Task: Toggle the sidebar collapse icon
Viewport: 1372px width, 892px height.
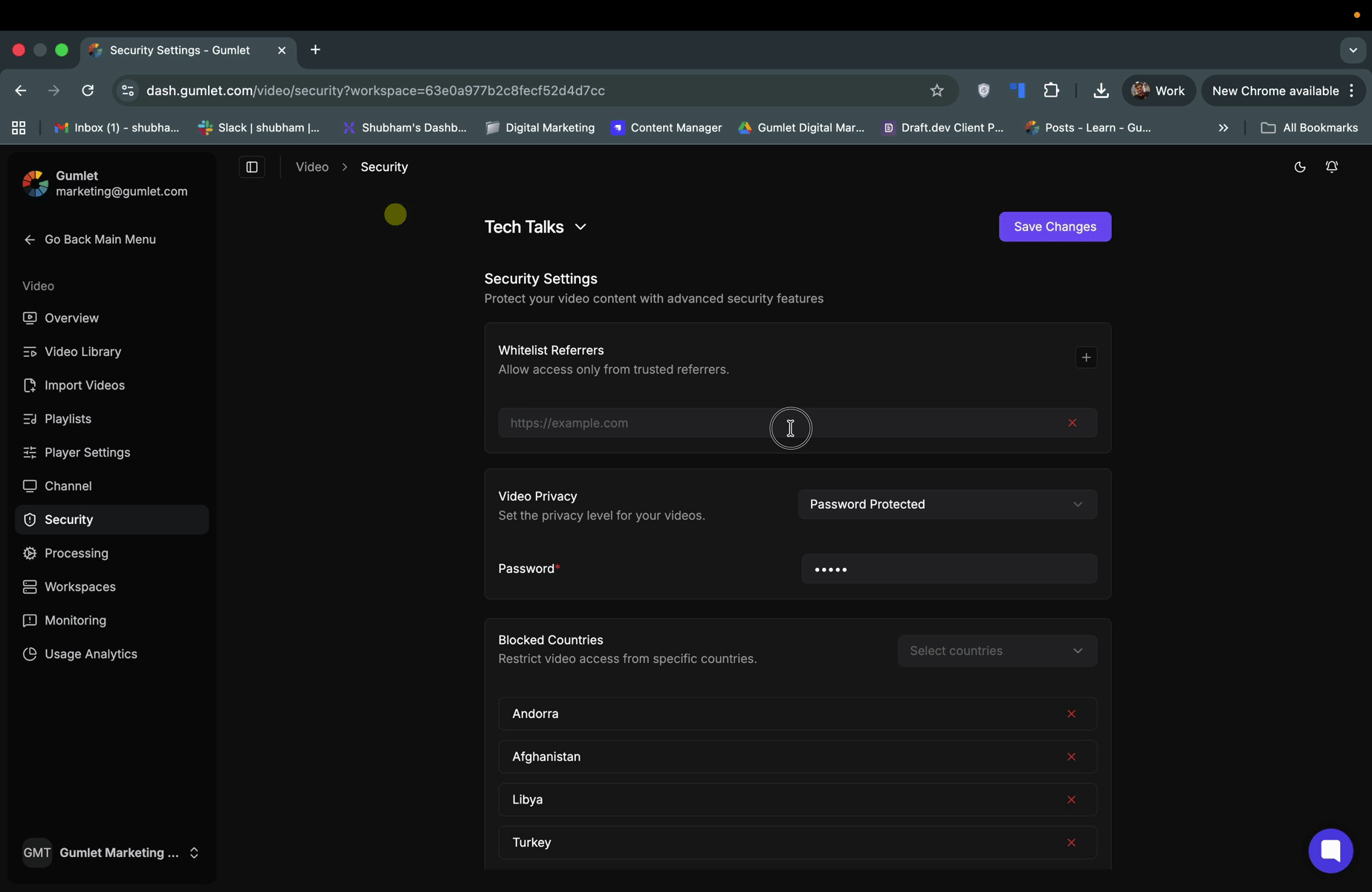Action: pyautogui.click(x=252, y=167)
